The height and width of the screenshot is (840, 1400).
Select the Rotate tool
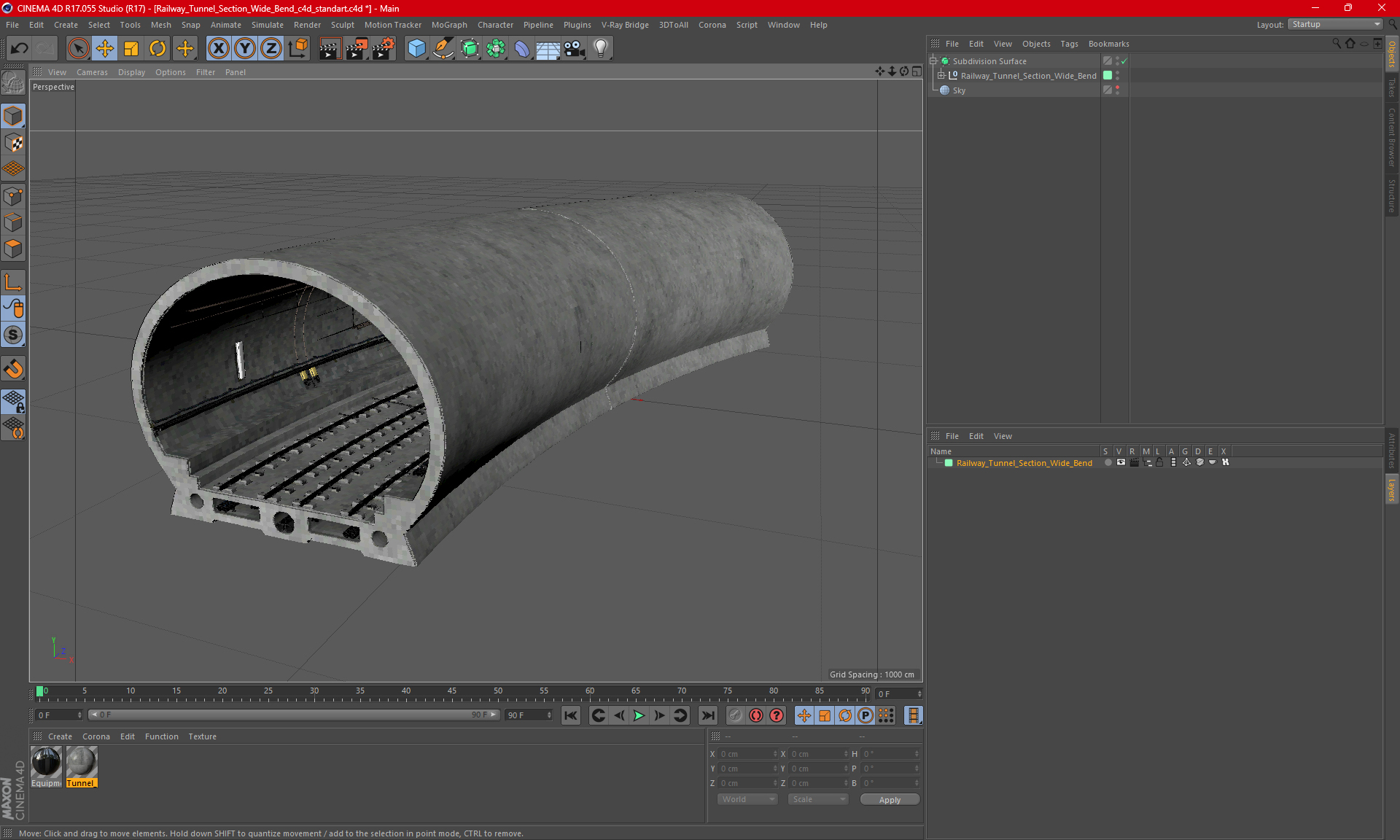(x=157, y=48)
